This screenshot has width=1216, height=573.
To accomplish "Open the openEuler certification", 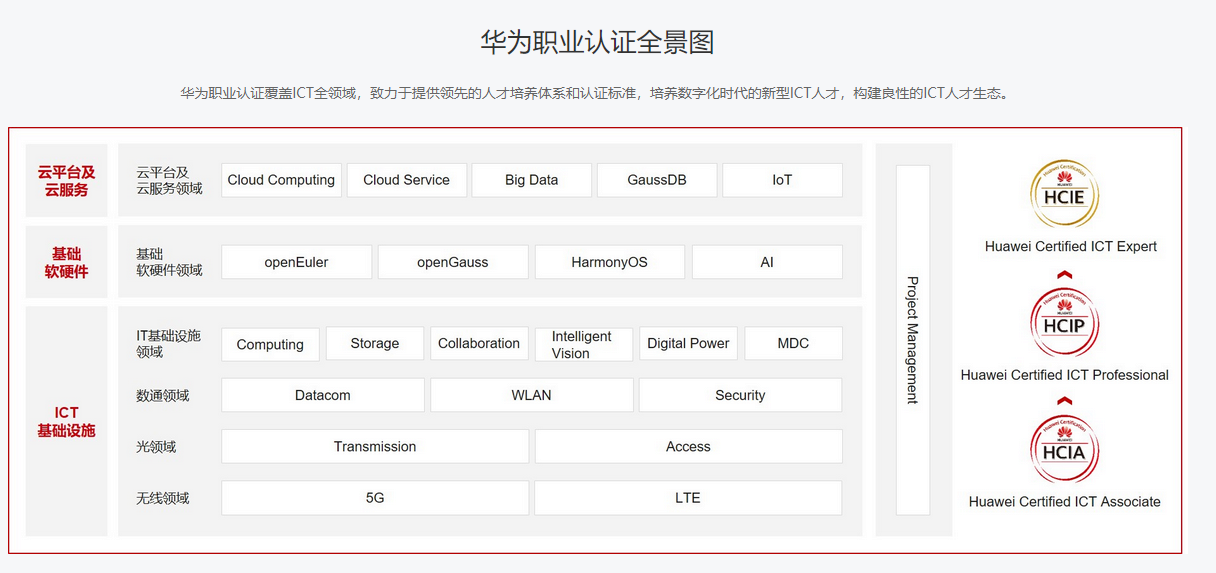I will click(x=297, y=262).
